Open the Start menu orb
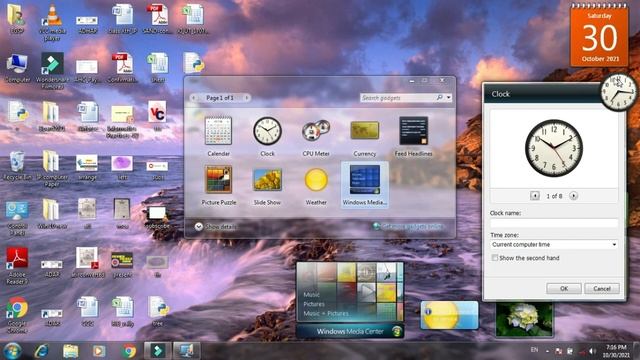Screen dimensions: 640x360 click(12, 351)
